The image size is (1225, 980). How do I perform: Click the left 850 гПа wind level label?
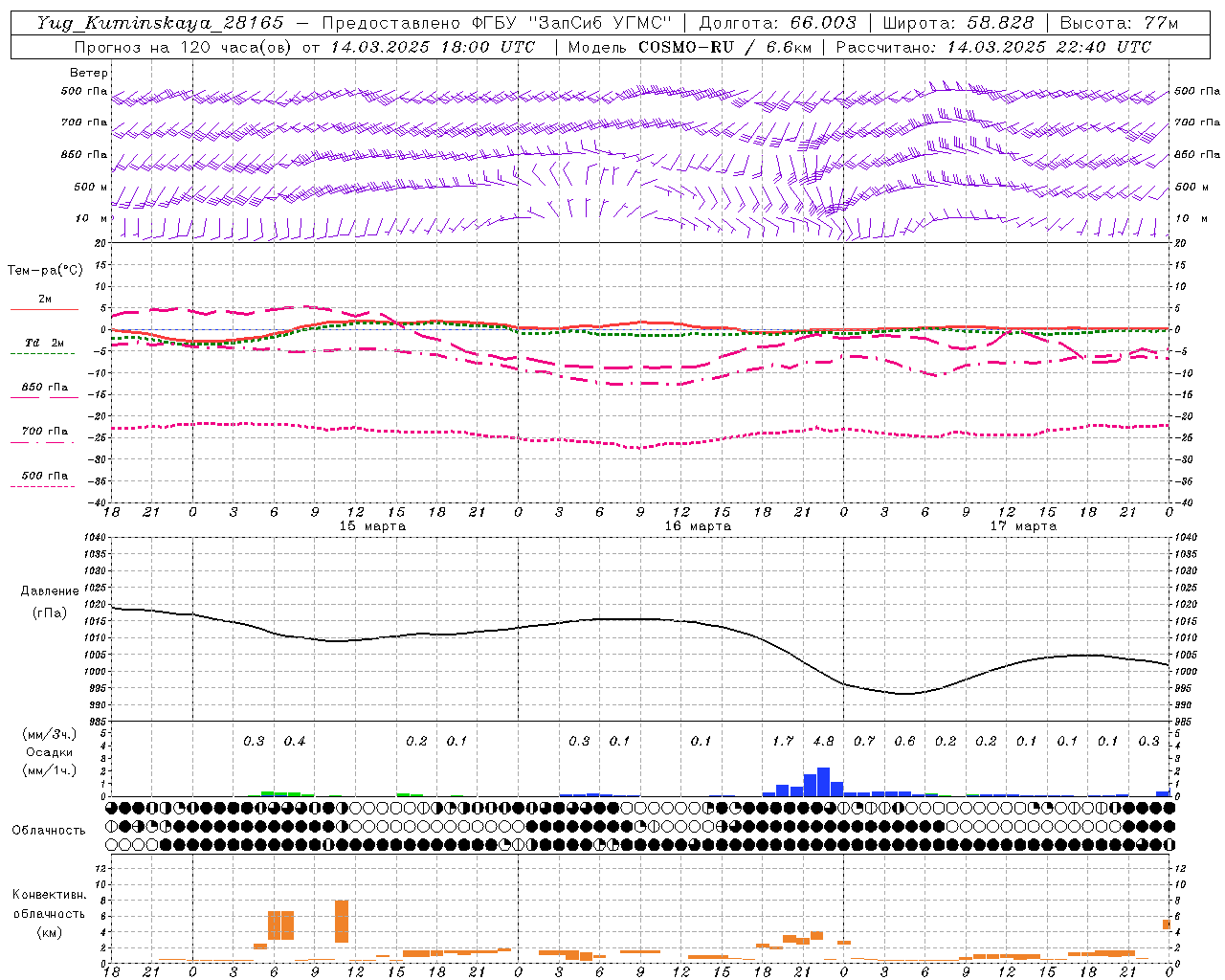tap(84, 154)
